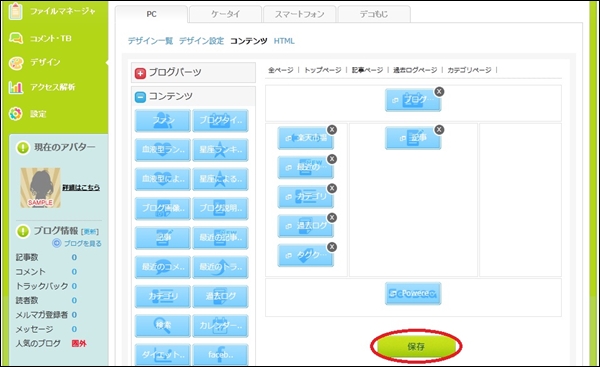The image size is (600, 367).
Task: Select the 最近のコメ.. content part
Action: point(163,267)
